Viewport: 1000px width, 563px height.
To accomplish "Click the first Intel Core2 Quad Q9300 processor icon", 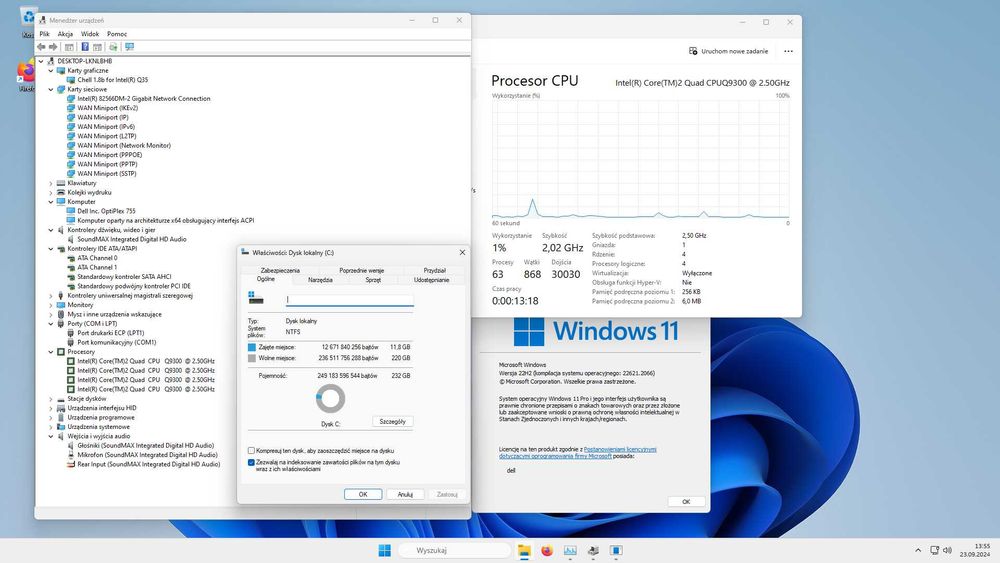I will 71,361.
